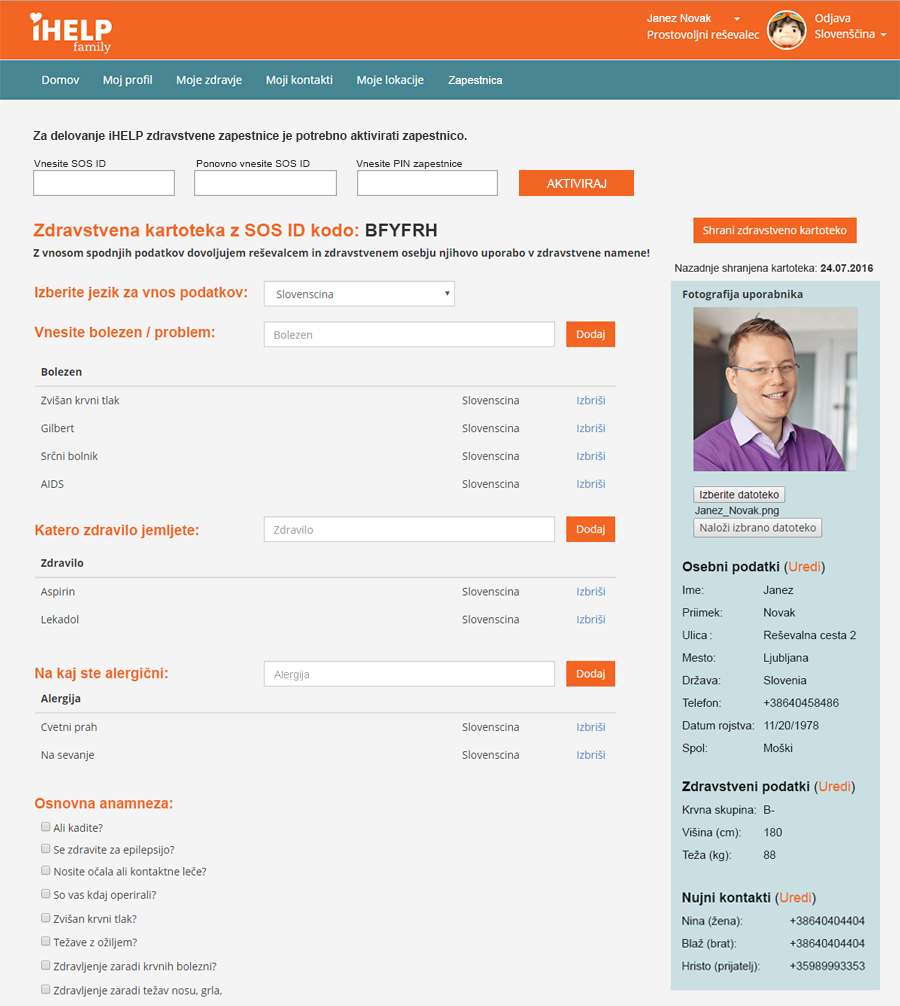Screen dimensions: 900x1006
Task: Check Nosite očala ali kontaktne leče? checkbox
Action: 46,871
